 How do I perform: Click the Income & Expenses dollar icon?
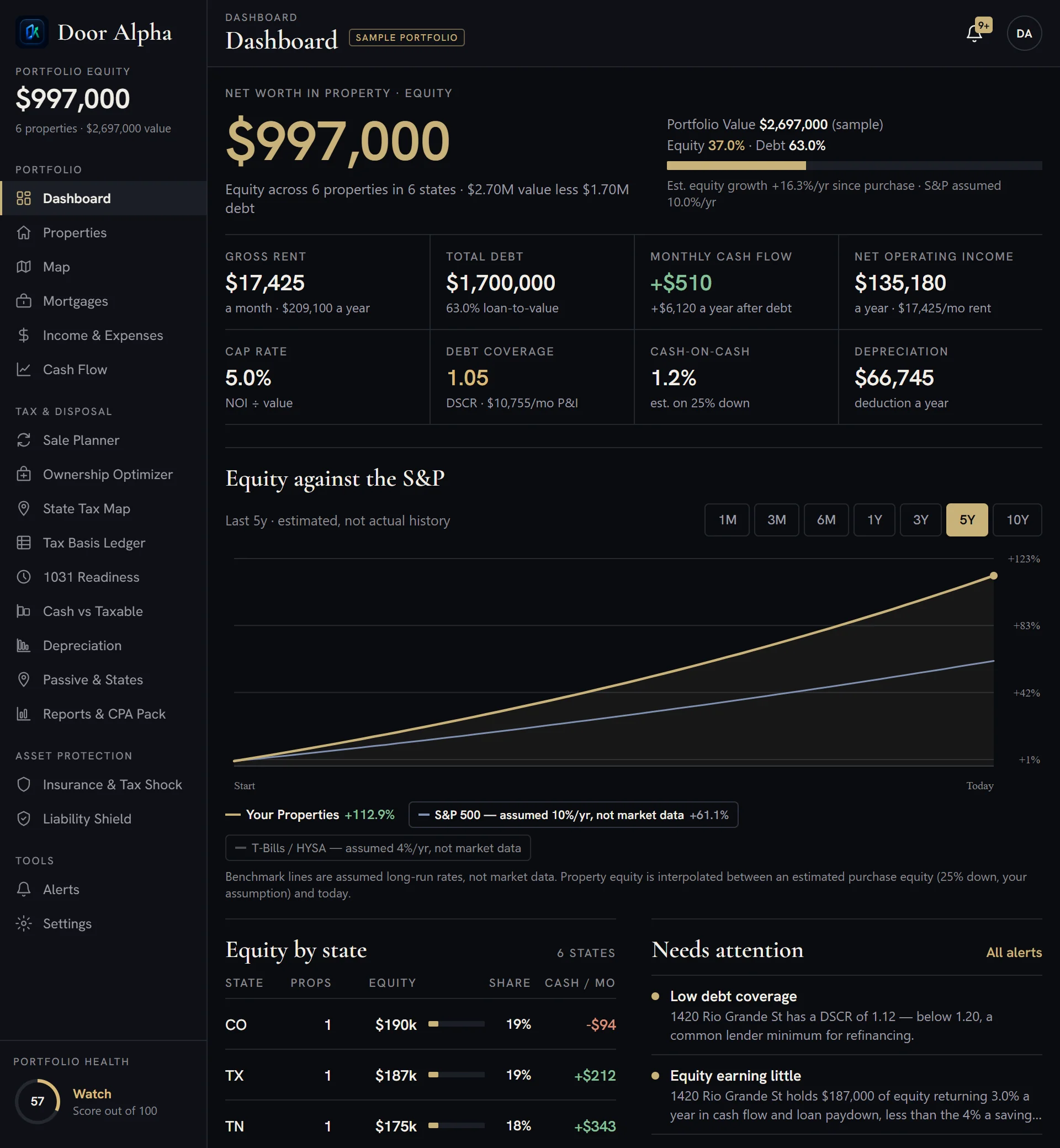24,336
